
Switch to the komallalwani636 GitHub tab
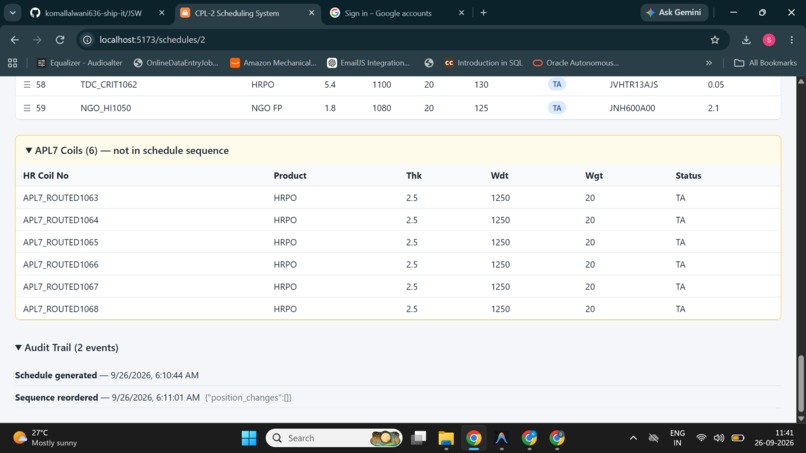click(94, 13)
